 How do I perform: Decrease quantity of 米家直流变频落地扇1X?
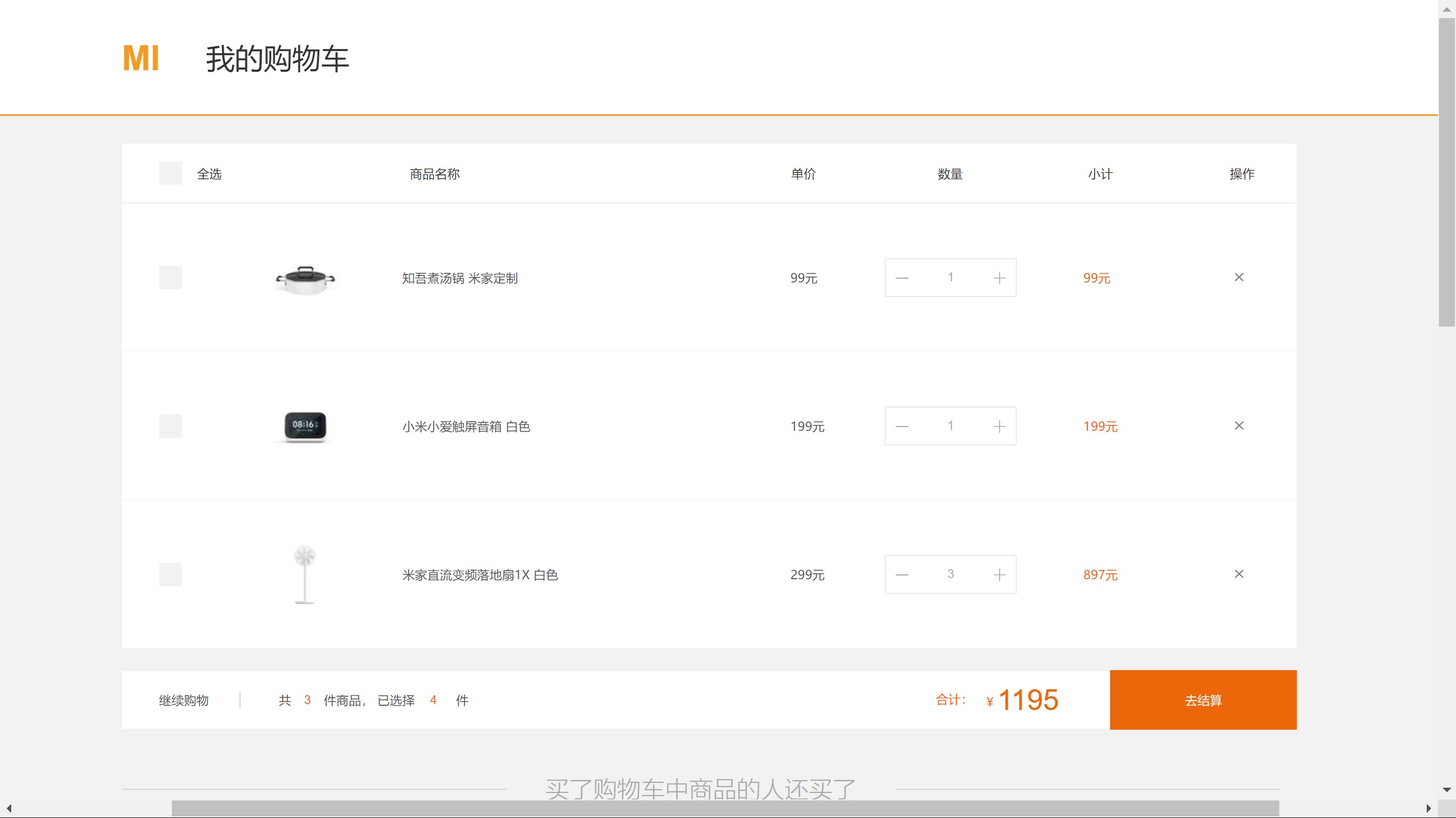pos(902,574)
